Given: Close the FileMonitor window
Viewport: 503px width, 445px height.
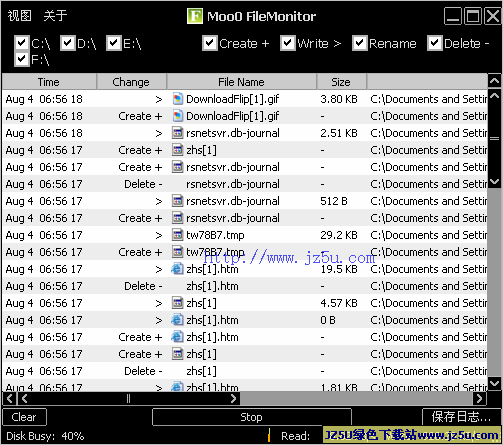Looking at the screenshot, I should click(x=493, y=16).
